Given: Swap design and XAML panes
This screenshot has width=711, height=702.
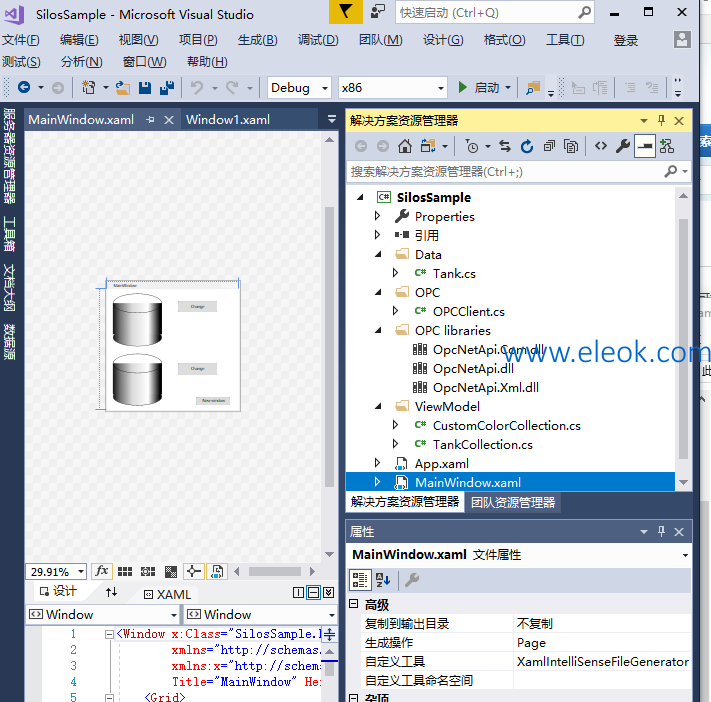Looking at the screenshot, I should [112, 592].
